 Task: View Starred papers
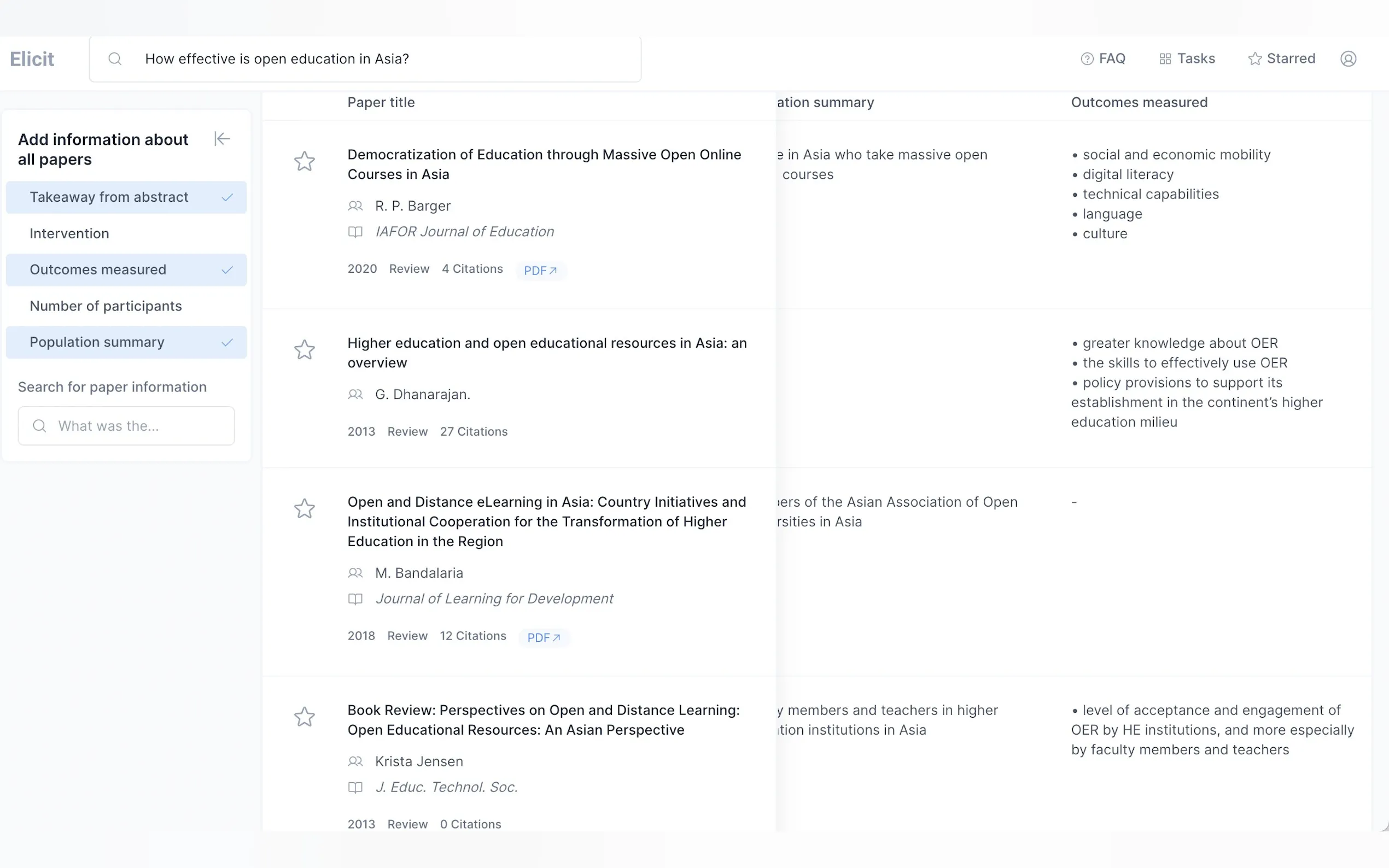(x=1282, y=58)
